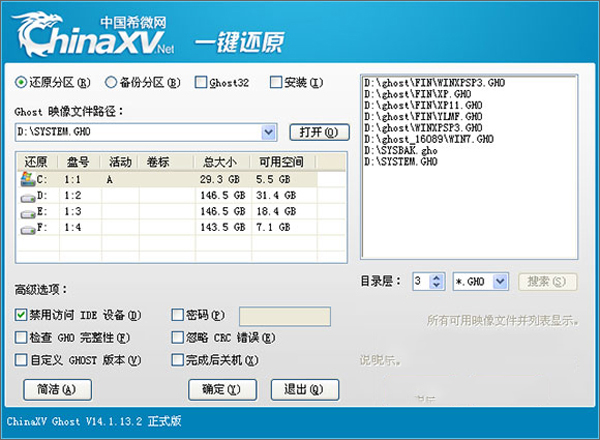Click partition number 1:1 in the table
The height and width of the screenshot is (440, 600).
point(72,179)
